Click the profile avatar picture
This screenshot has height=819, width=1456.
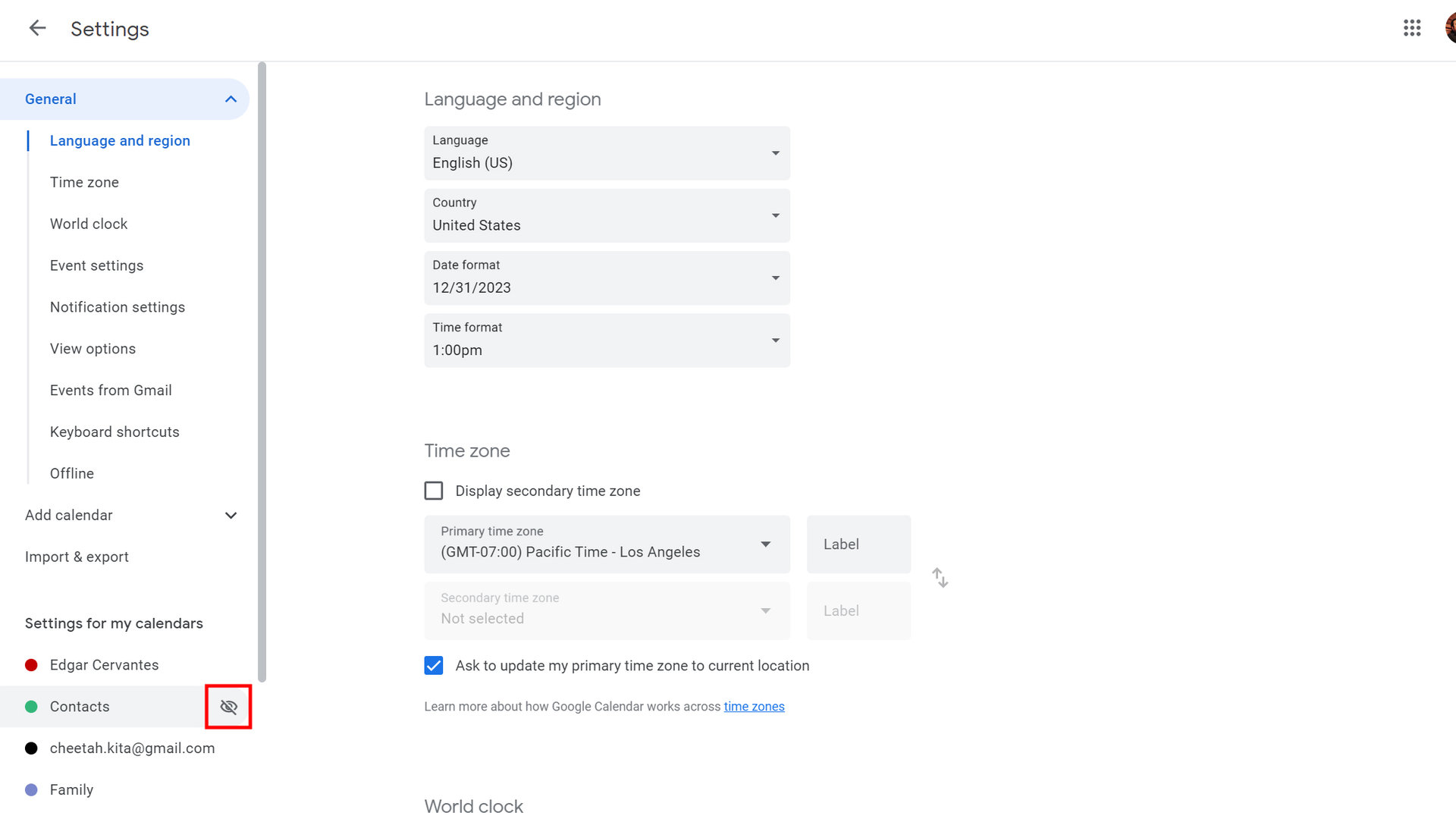point(1450,29)
